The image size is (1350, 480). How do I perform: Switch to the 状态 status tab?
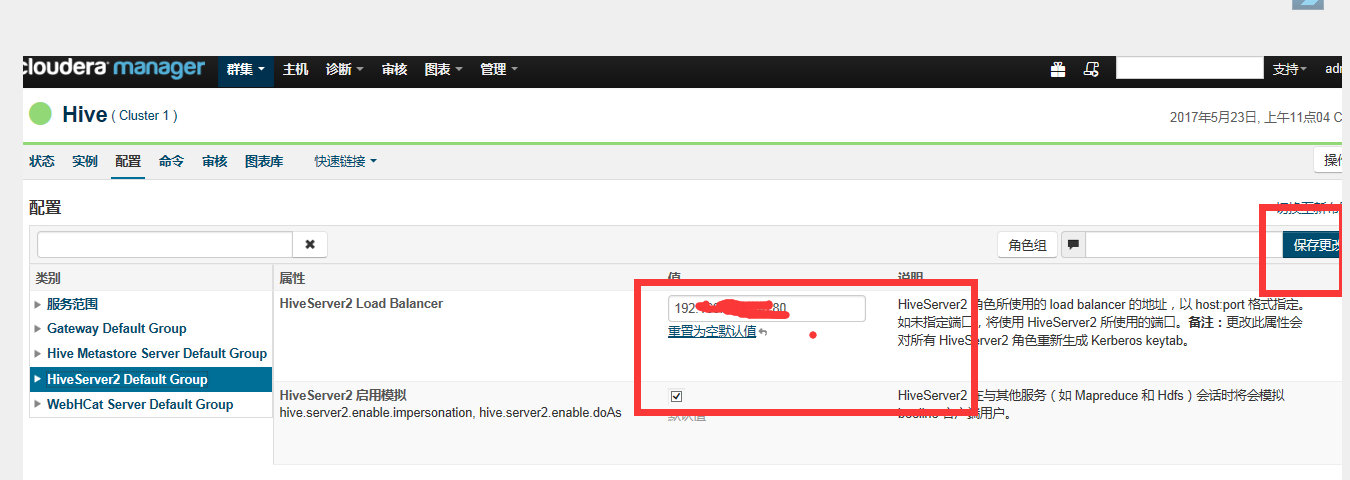42,161
